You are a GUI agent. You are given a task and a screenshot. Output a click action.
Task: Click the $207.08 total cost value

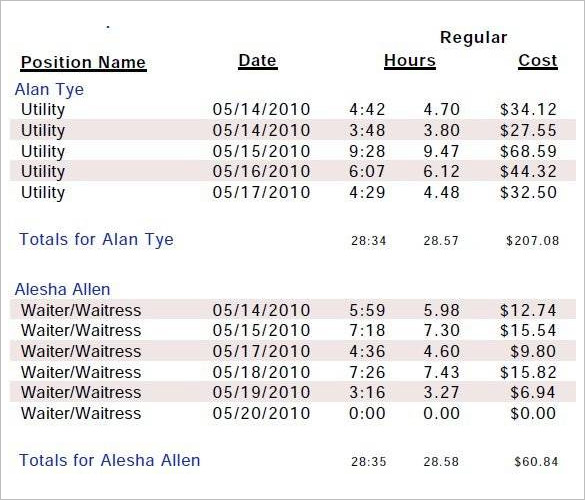click(x=532, y=241)
